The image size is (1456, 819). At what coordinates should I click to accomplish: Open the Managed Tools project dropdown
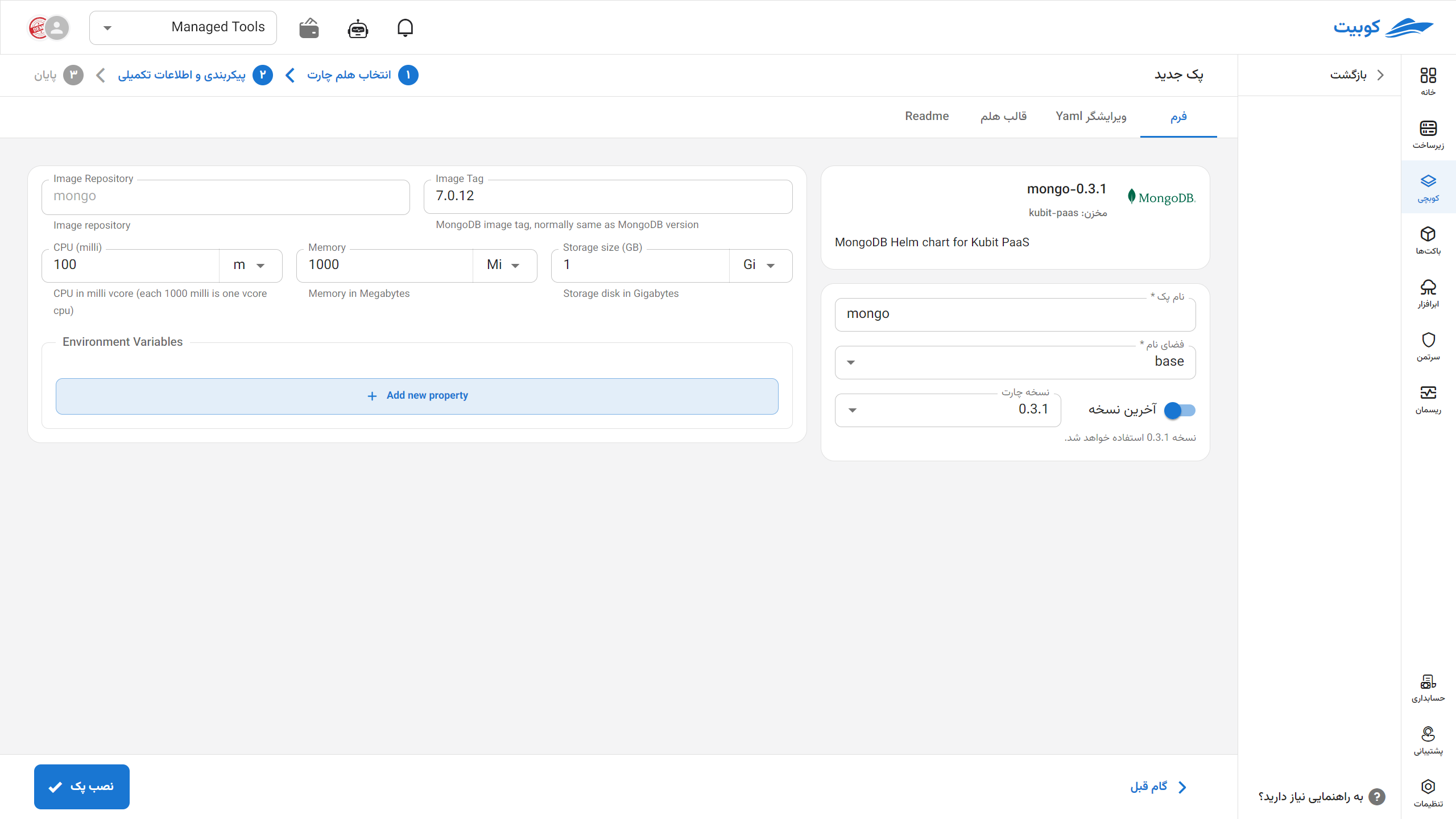point(183,27)
